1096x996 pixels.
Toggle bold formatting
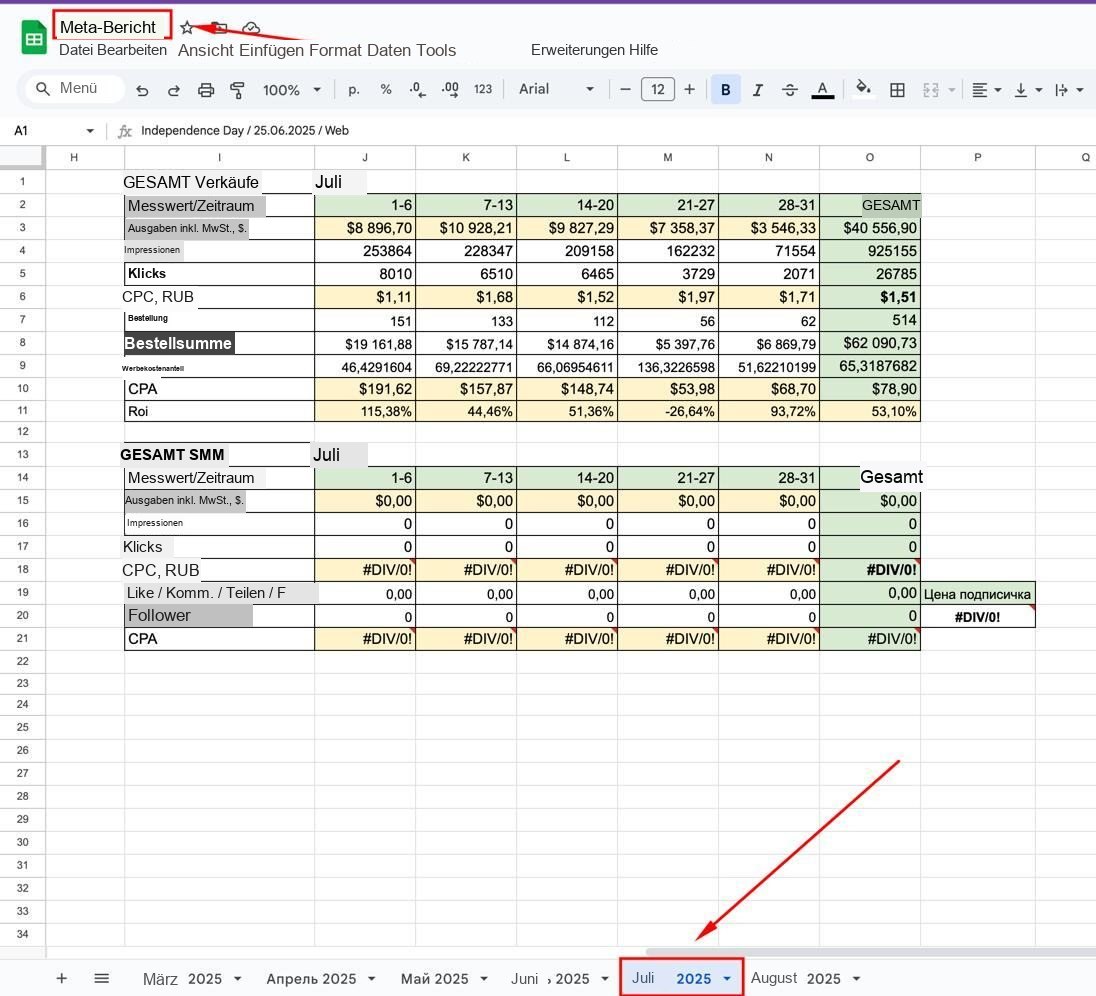(726, 89)
